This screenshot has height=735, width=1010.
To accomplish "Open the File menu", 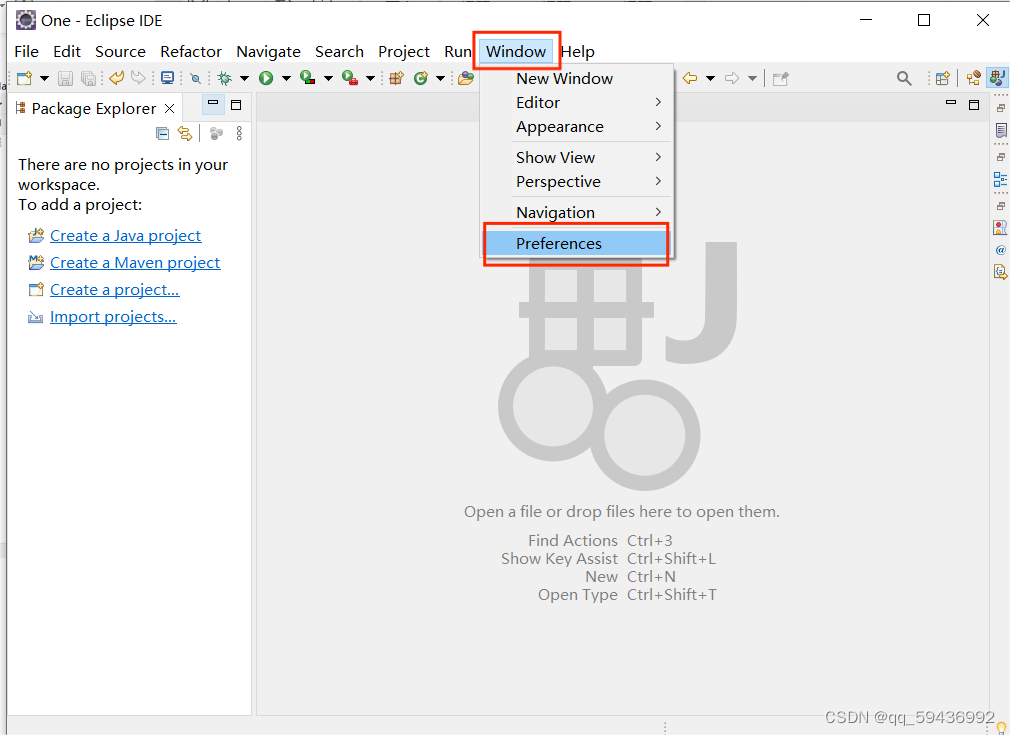I will point(26,52).
